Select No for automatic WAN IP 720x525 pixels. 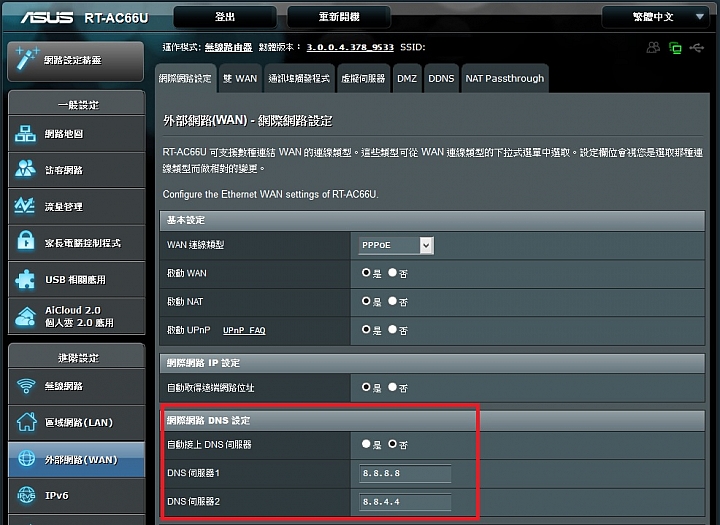[392, 387]
